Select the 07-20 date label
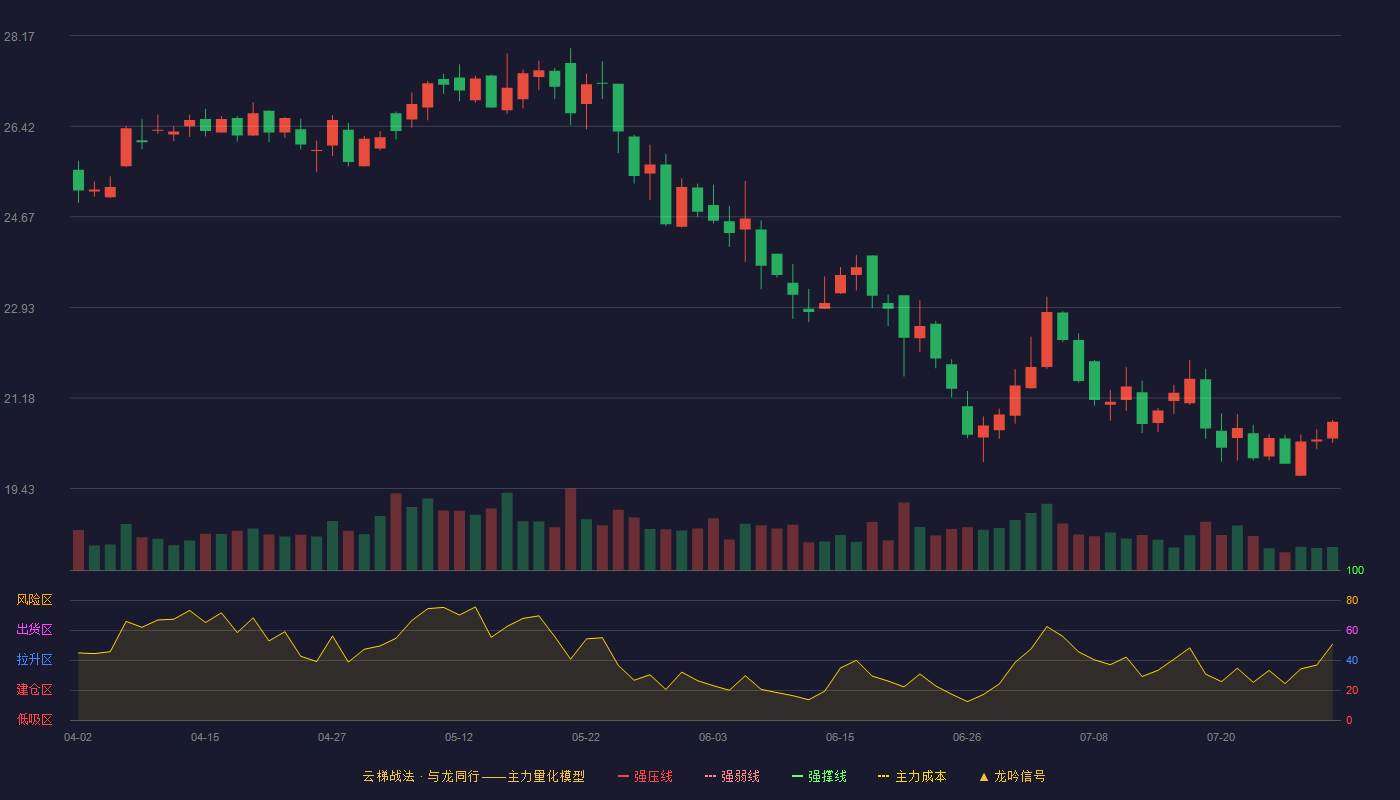This screenshot has height=800, width=1400. [x=1221, y=737]
